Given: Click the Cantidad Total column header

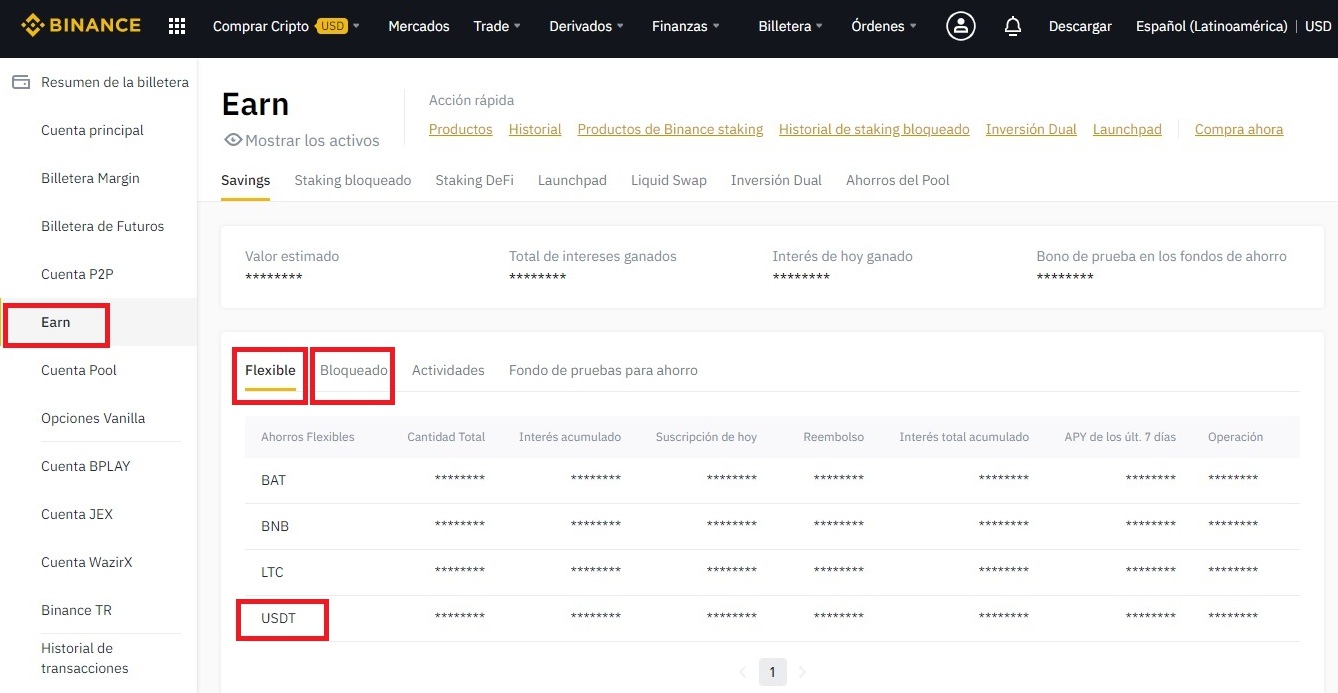Looking at the screenshot, I should coord(446,437).
